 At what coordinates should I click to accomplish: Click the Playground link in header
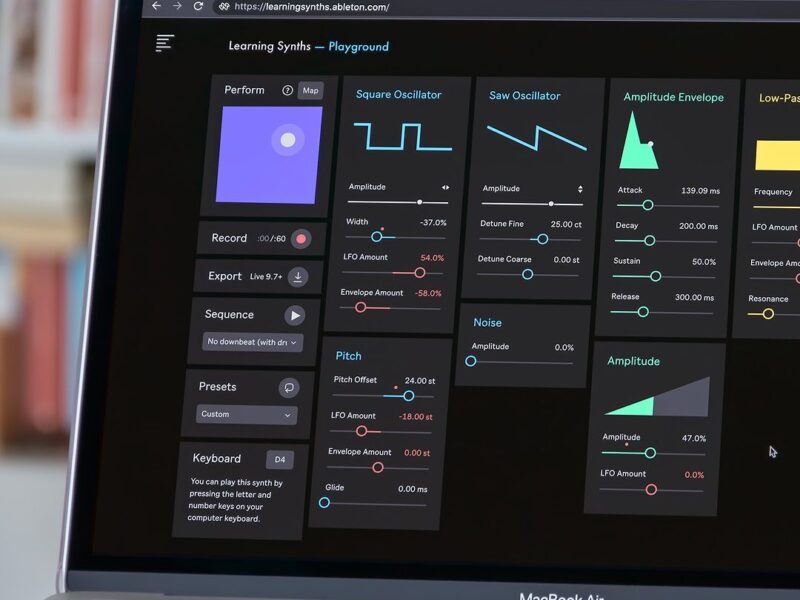coord(358,47)
